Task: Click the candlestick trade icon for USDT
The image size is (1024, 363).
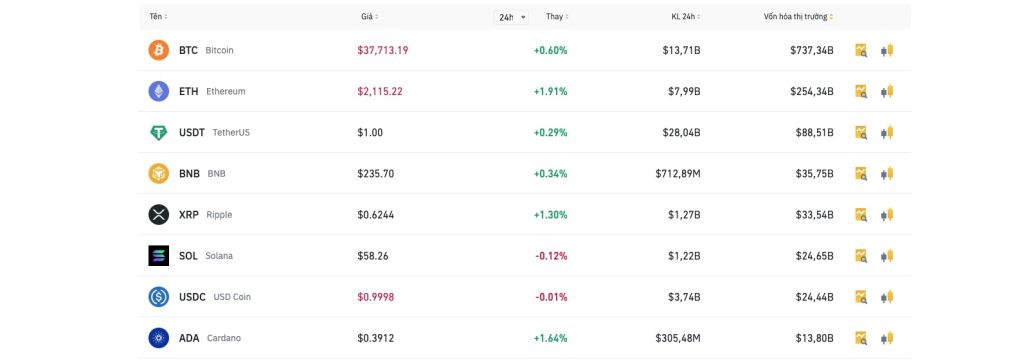Action: coord(887,133)
